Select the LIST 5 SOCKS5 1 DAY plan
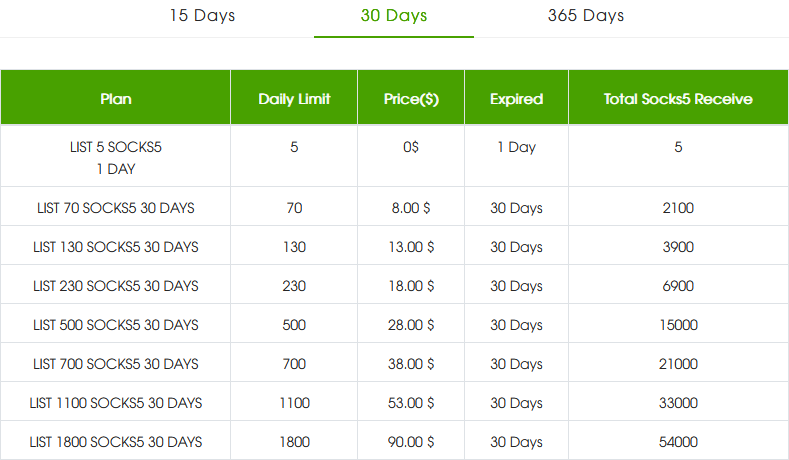The image size is (789, 460). click(116, 158)
